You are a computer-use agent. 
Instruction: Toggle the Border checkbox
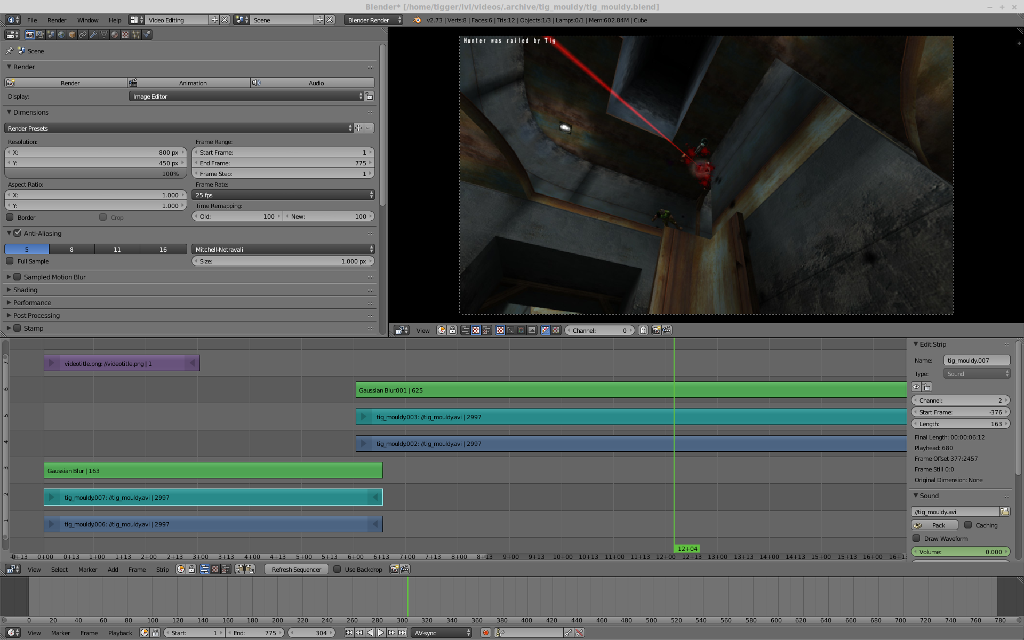pyautogui.click(x=10, y=217)
